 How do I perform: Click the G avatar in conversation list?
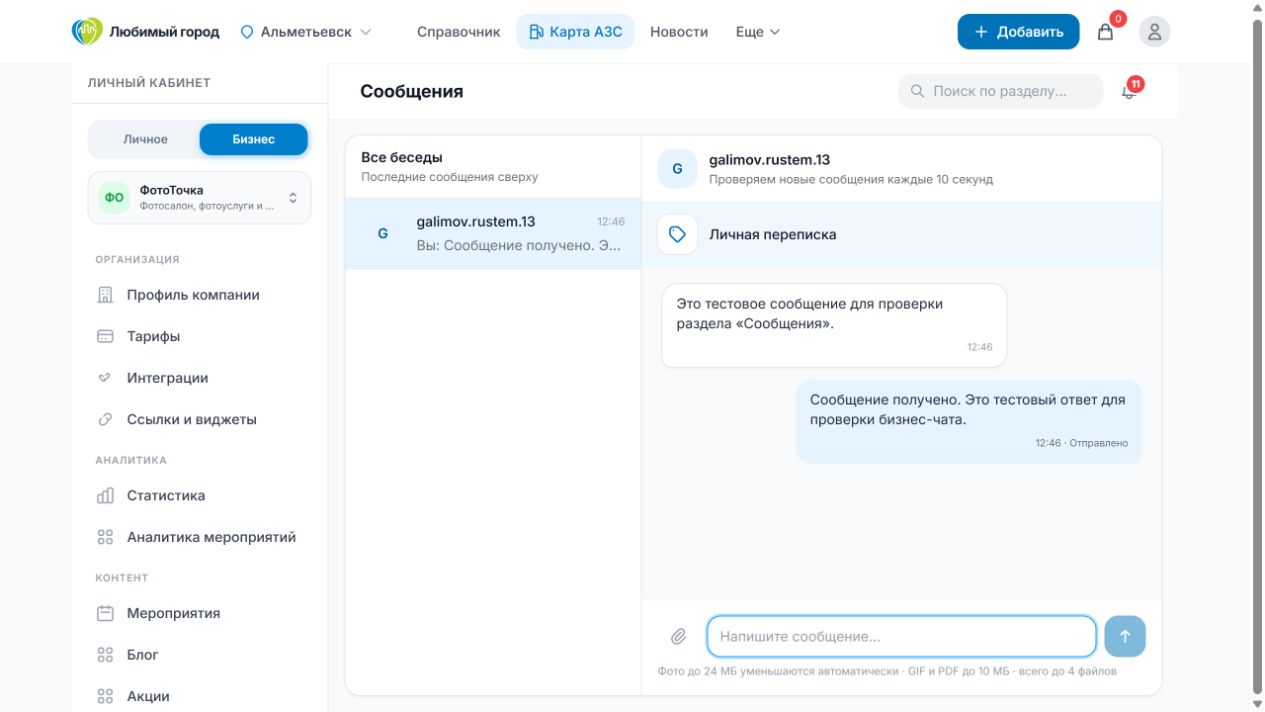click(382, 233)
